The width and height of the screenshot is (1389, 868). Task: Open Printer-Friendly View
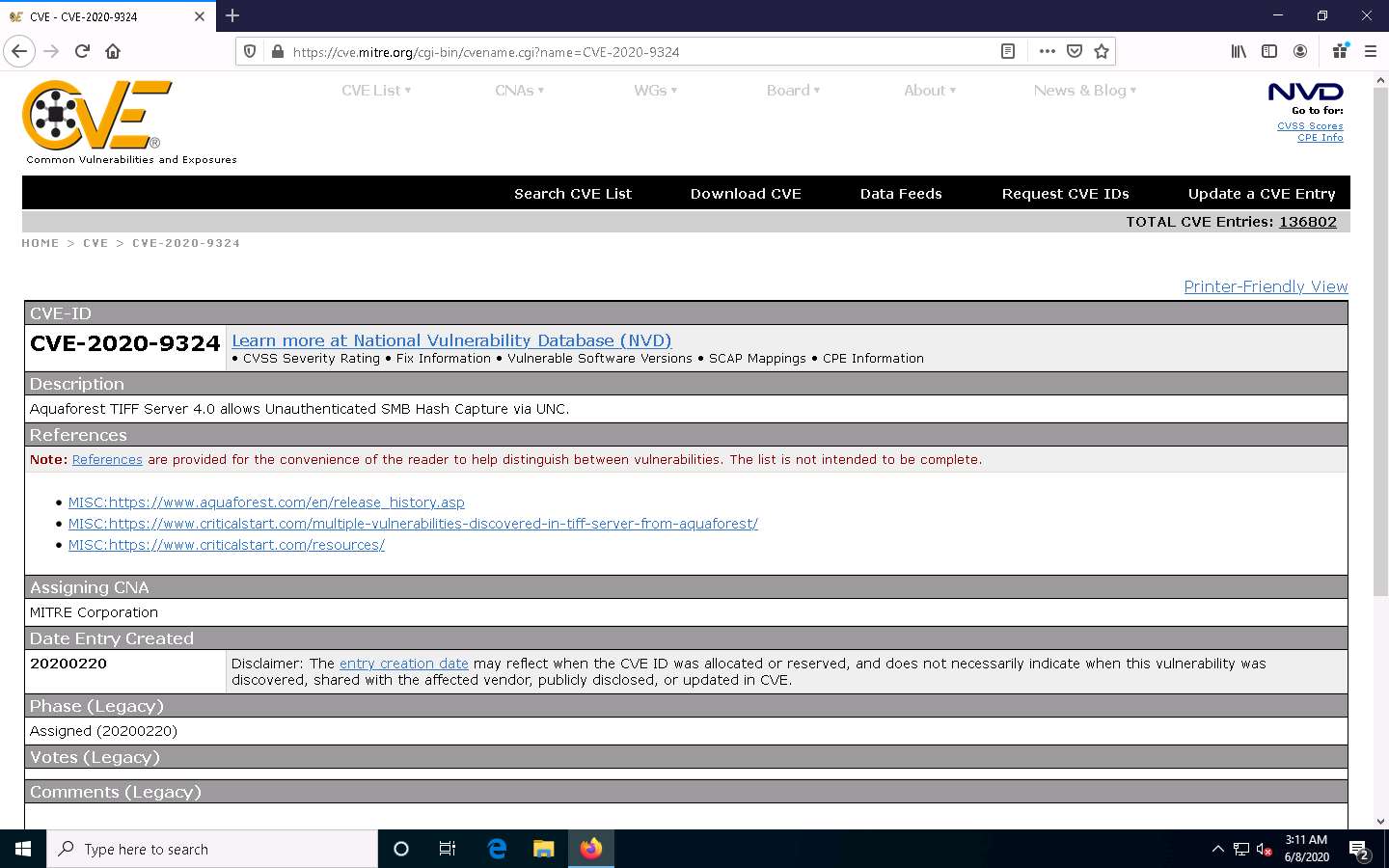pos(1266,286)
